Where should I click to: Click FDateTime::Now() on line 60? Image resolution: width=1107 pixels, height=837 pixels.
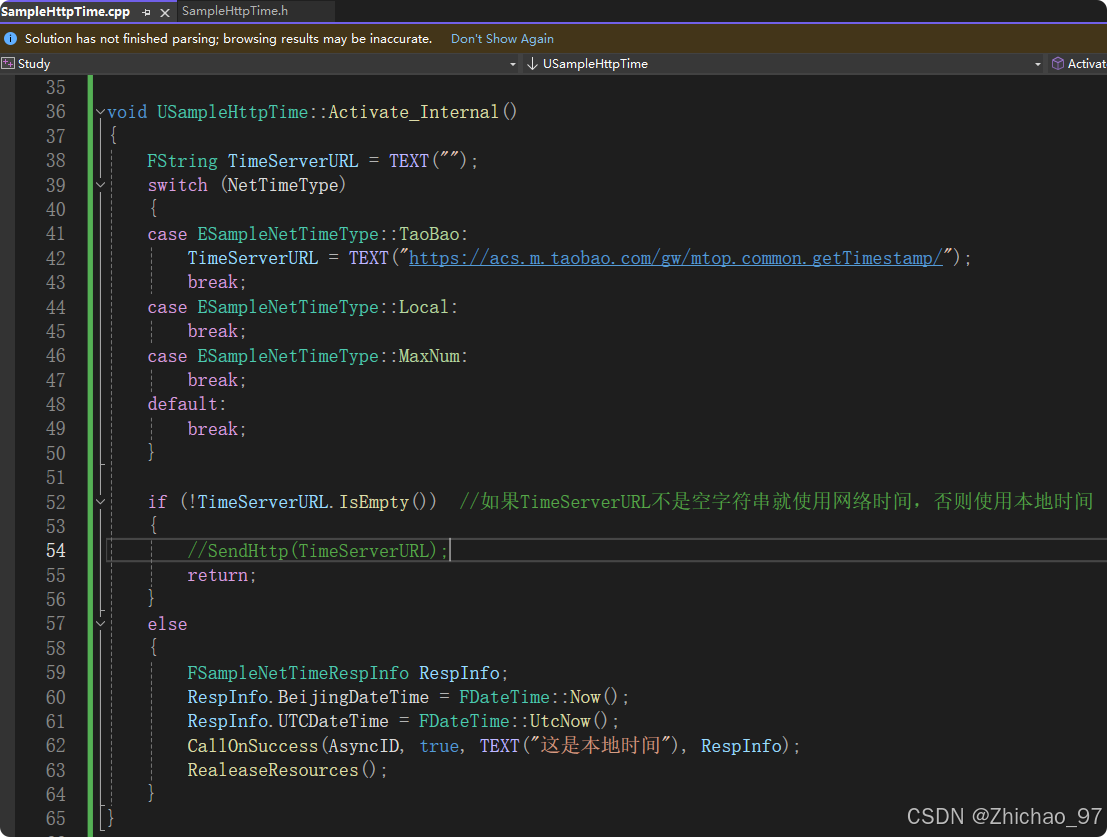(539, 697)
